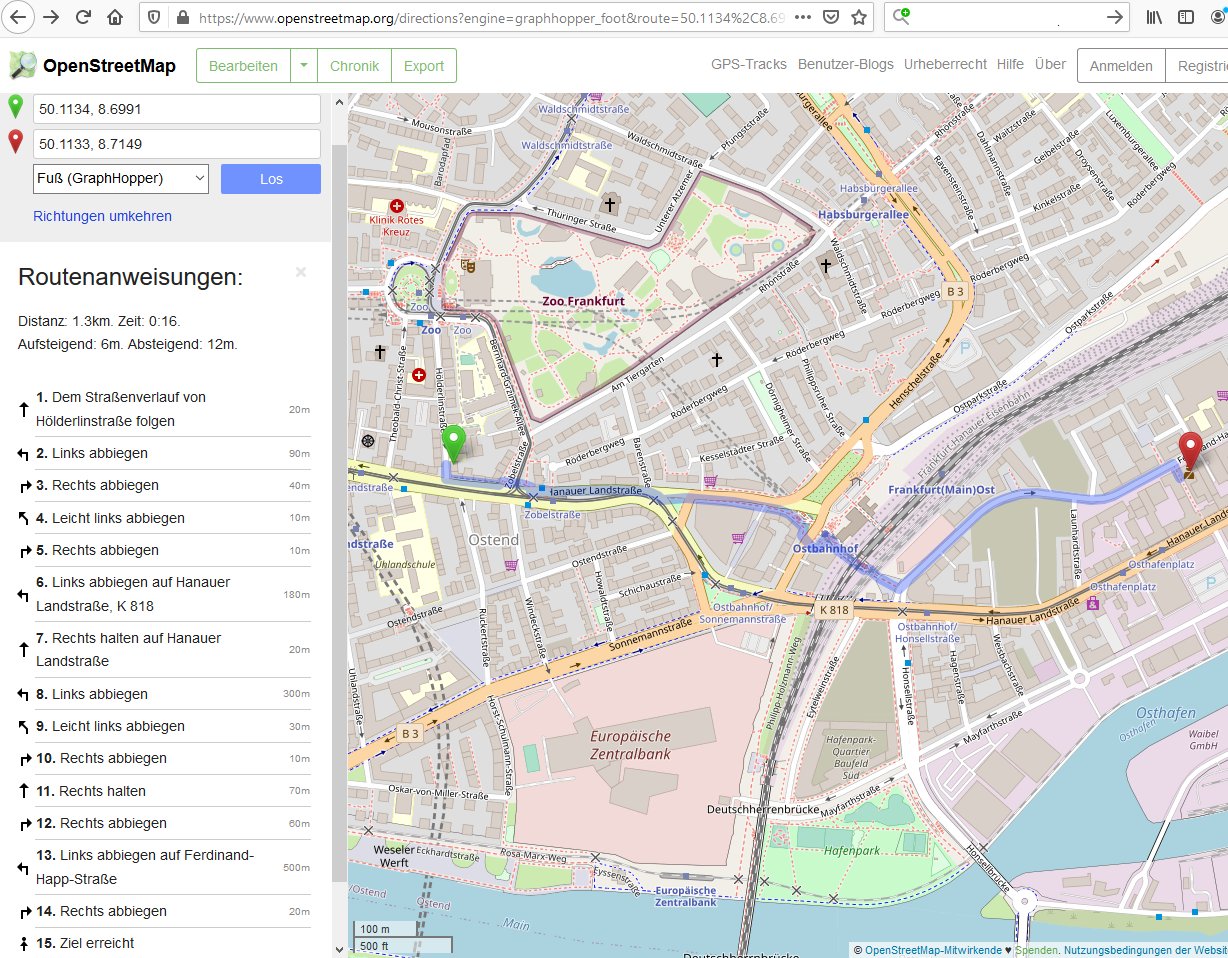Viewport: 1228px width, 958px height.
Task: Open the transport mode dropdown Fuß (GraphHopper)
Action: (x=120, y=179)
